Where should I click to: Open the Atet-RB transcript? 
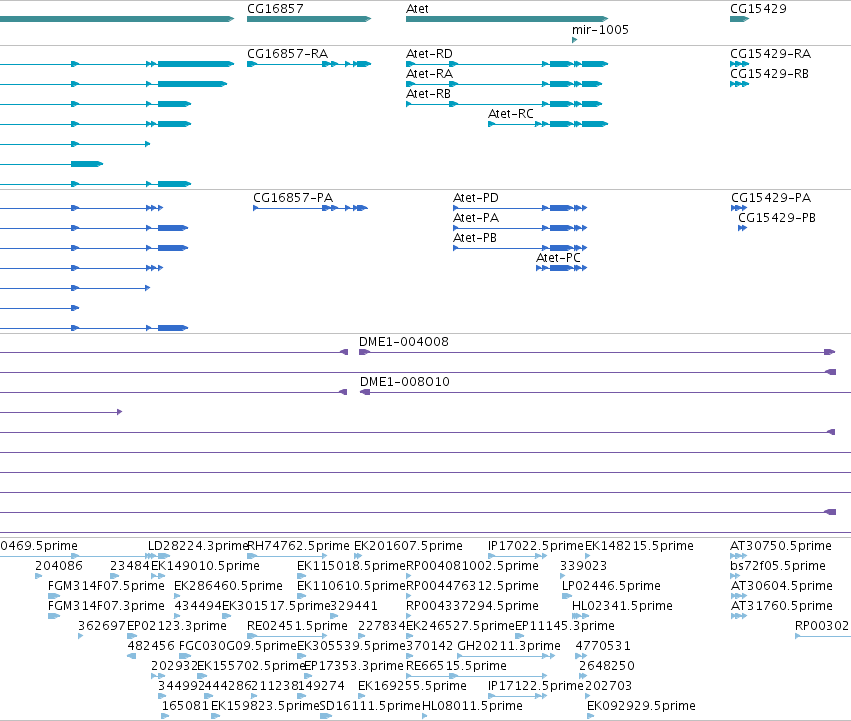pos(429,94)
